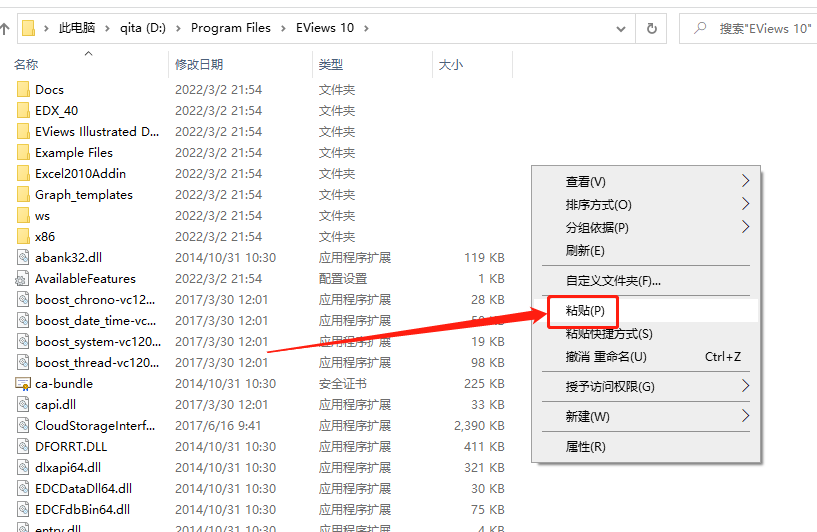The height and width of the screenshot is (532, 817).
Task: Click the DFORRT.DLL file icon
Action: click(x=23, y=447)
